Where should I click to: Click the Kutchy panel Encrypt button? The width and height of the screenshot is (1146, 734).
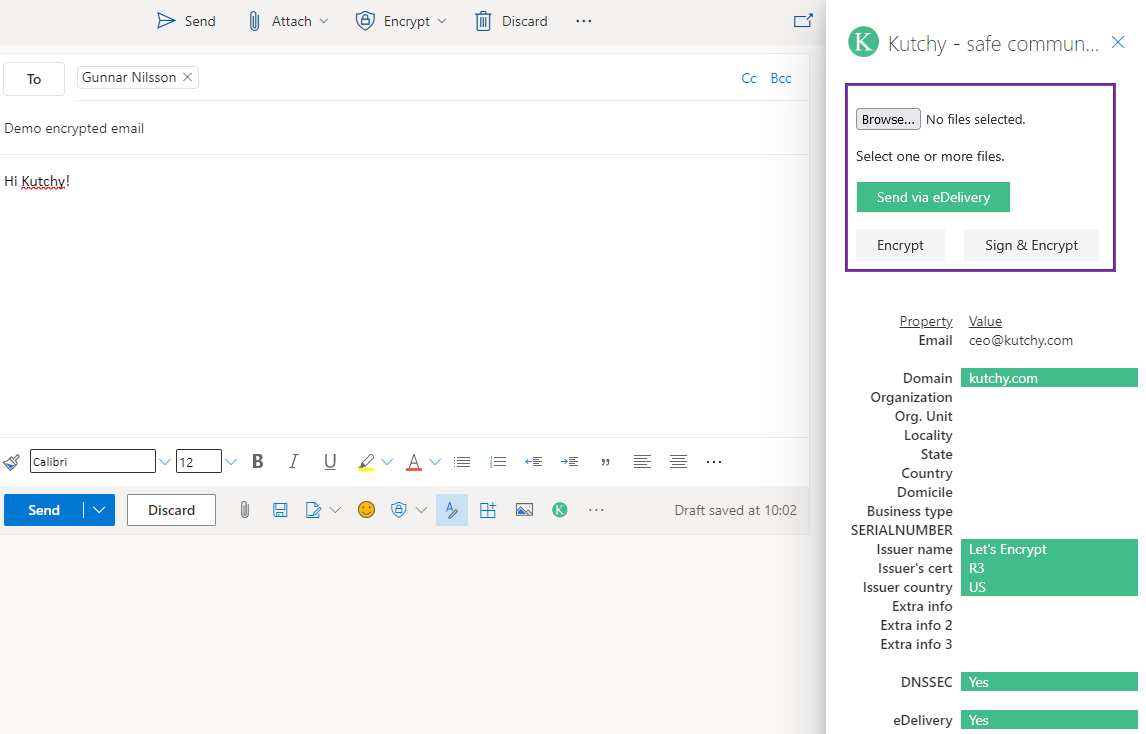tap(900, 245)
